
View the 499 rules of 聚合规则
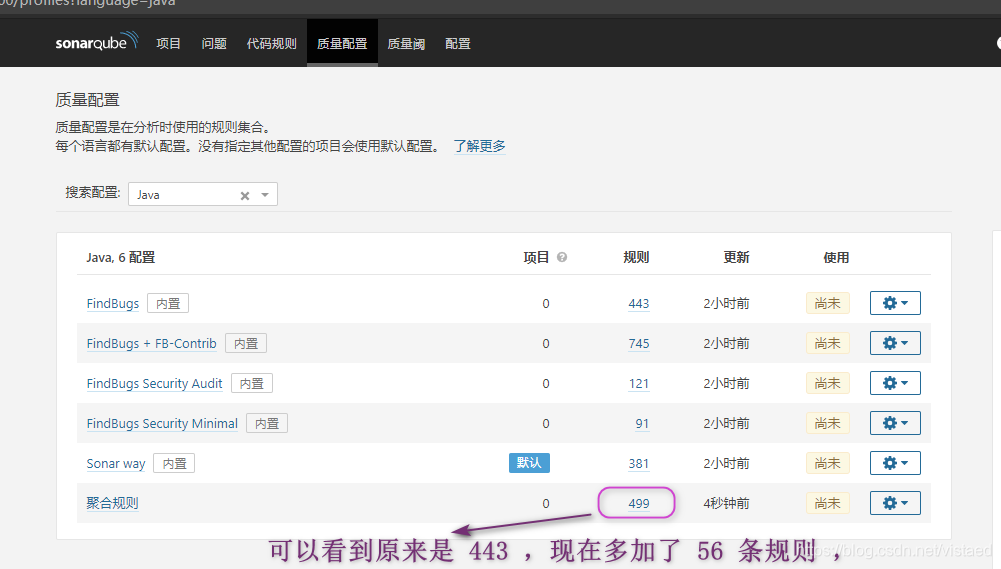pos(638,503)
